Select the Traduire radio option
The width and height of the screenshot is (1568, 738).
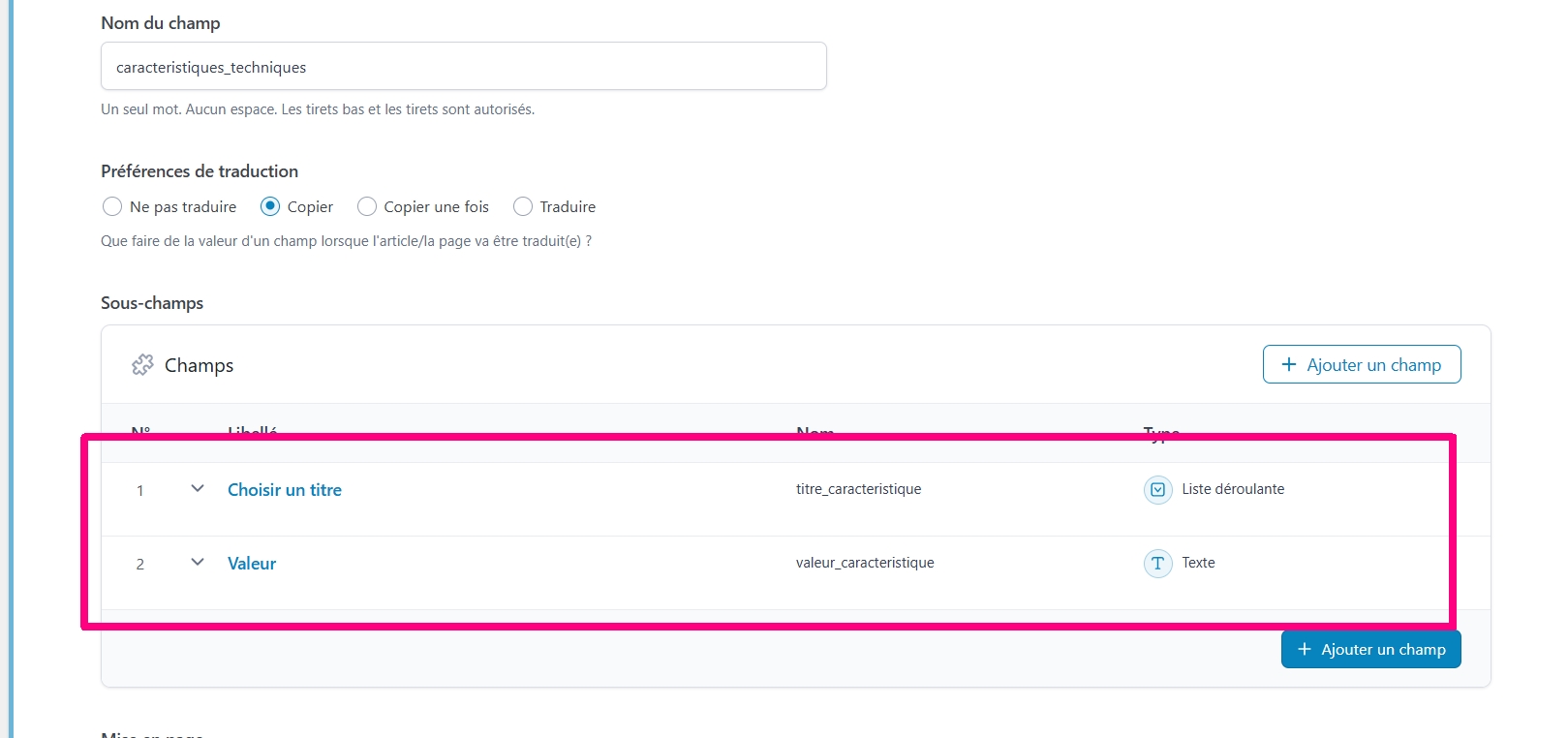point(523,206)
